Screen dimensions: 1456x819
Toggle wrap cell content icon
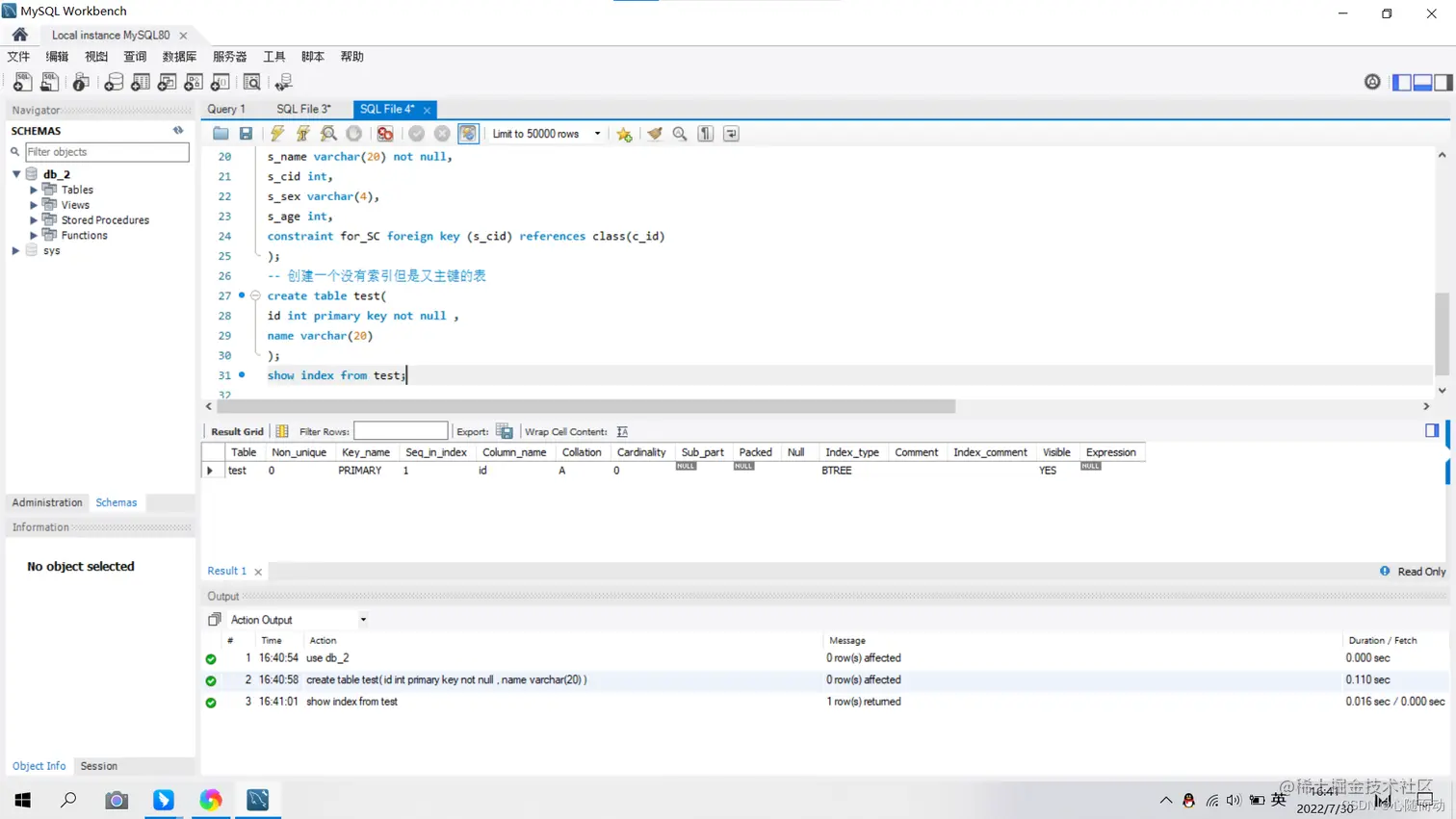pyautogui.click(x=622, y=431)
